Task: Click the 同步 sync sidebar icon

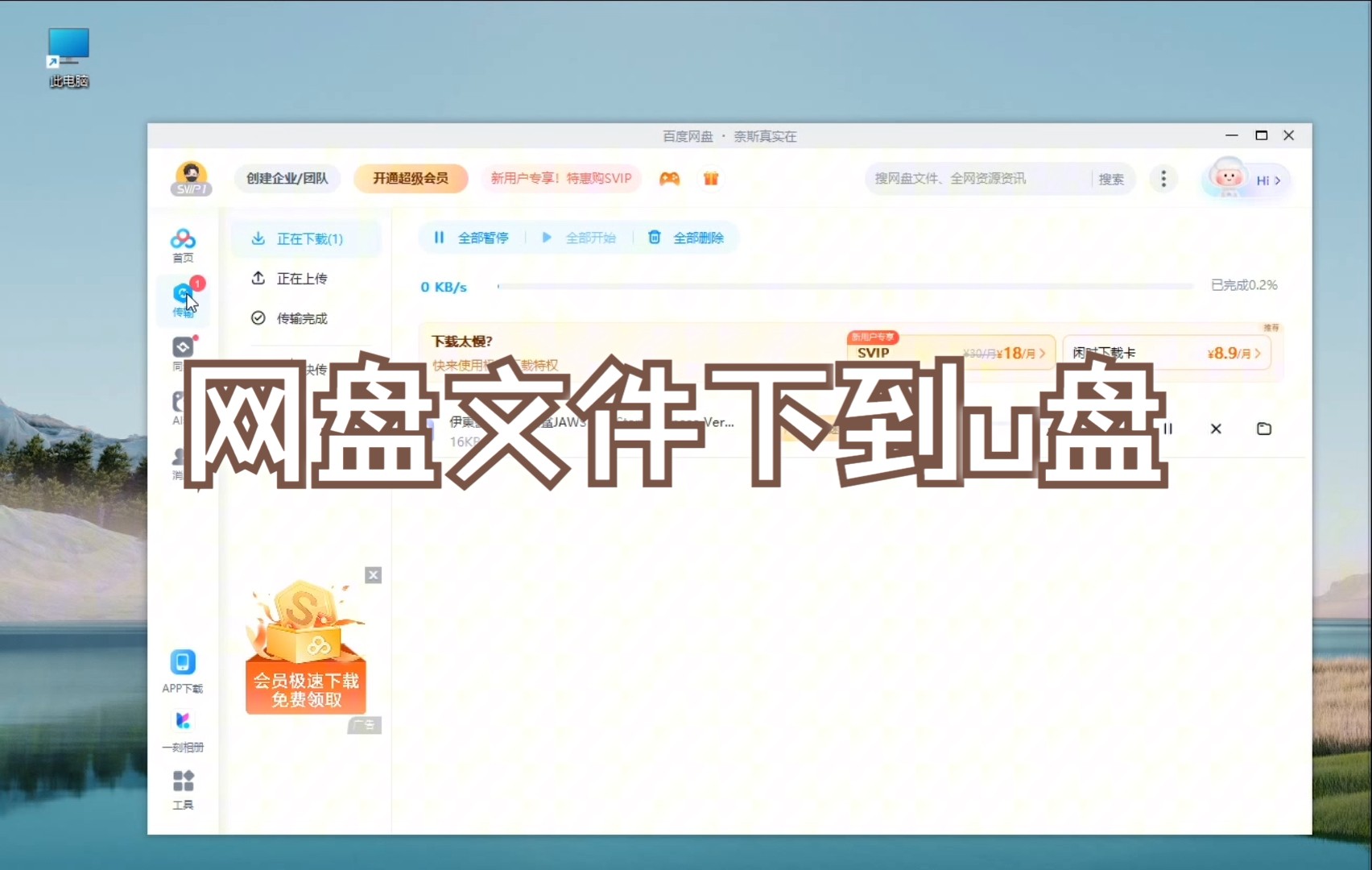Action: point(183,353)
